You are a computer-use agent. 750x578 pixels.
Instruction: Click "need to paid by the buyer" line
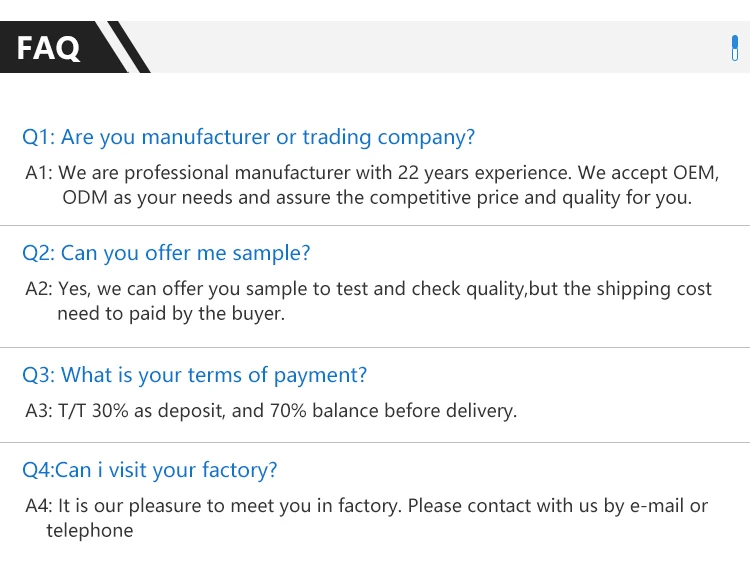click(171, 314)
